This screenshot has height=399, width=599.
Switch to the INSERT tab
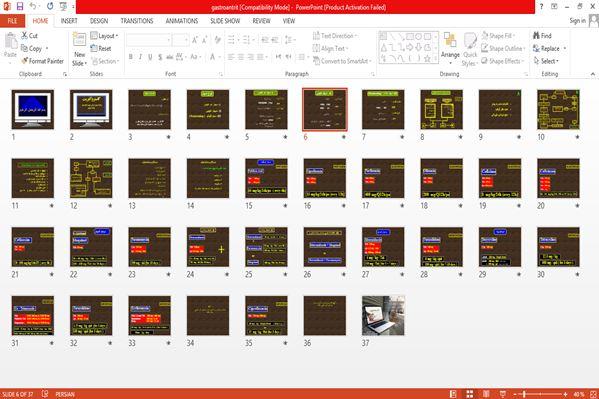click(69, 21)
